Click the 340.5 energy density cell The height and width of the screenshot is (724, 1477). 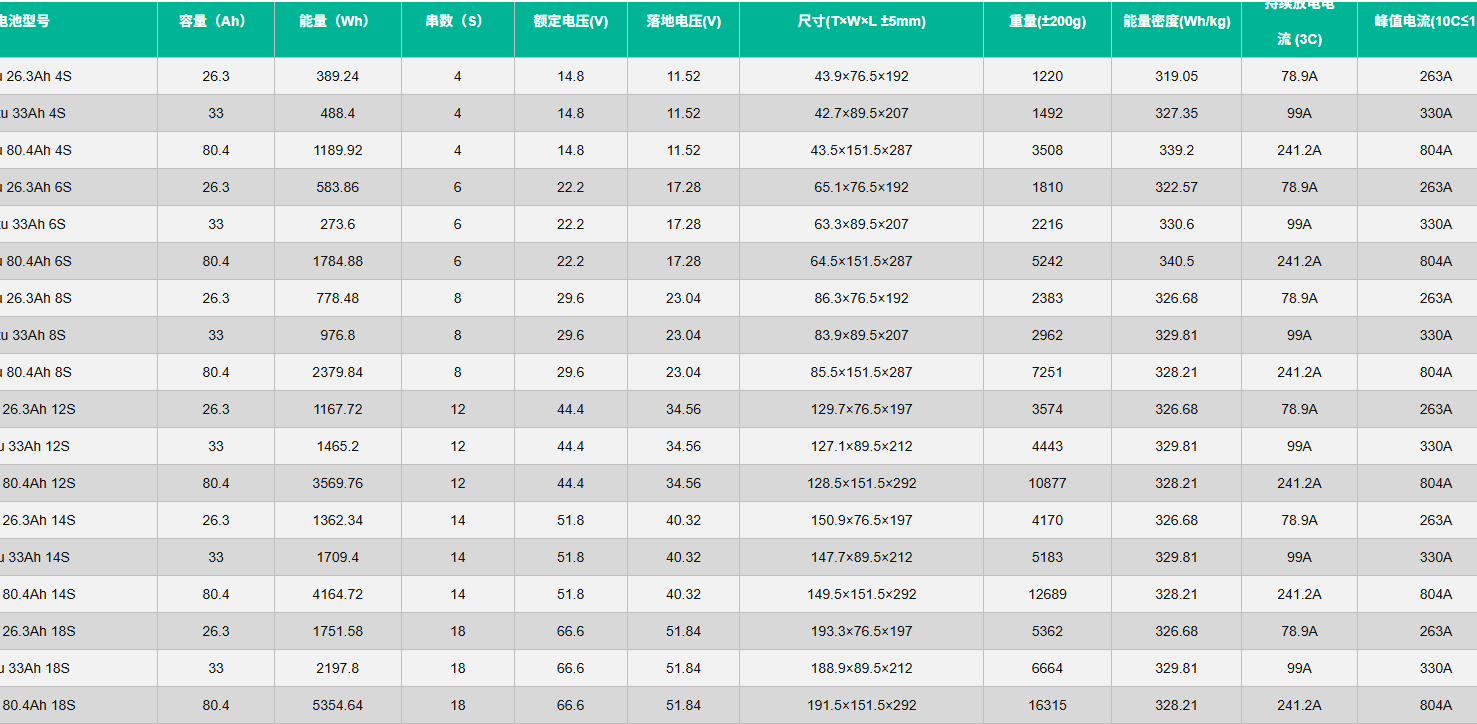point(1176,261)
